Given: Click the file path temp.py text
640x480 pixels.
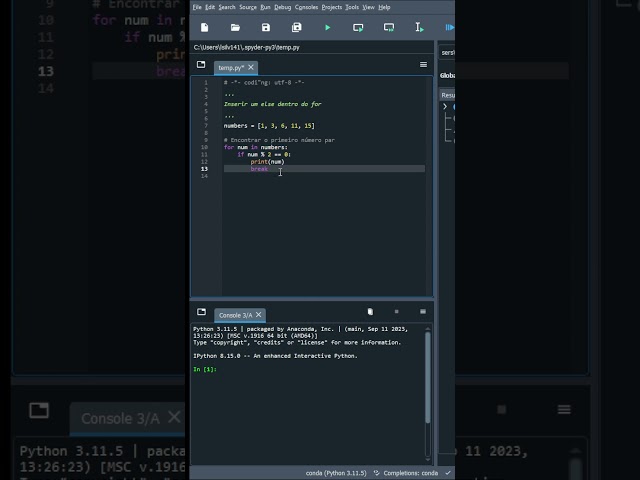Looking at the screenshot, I should [x=247, y=47].
